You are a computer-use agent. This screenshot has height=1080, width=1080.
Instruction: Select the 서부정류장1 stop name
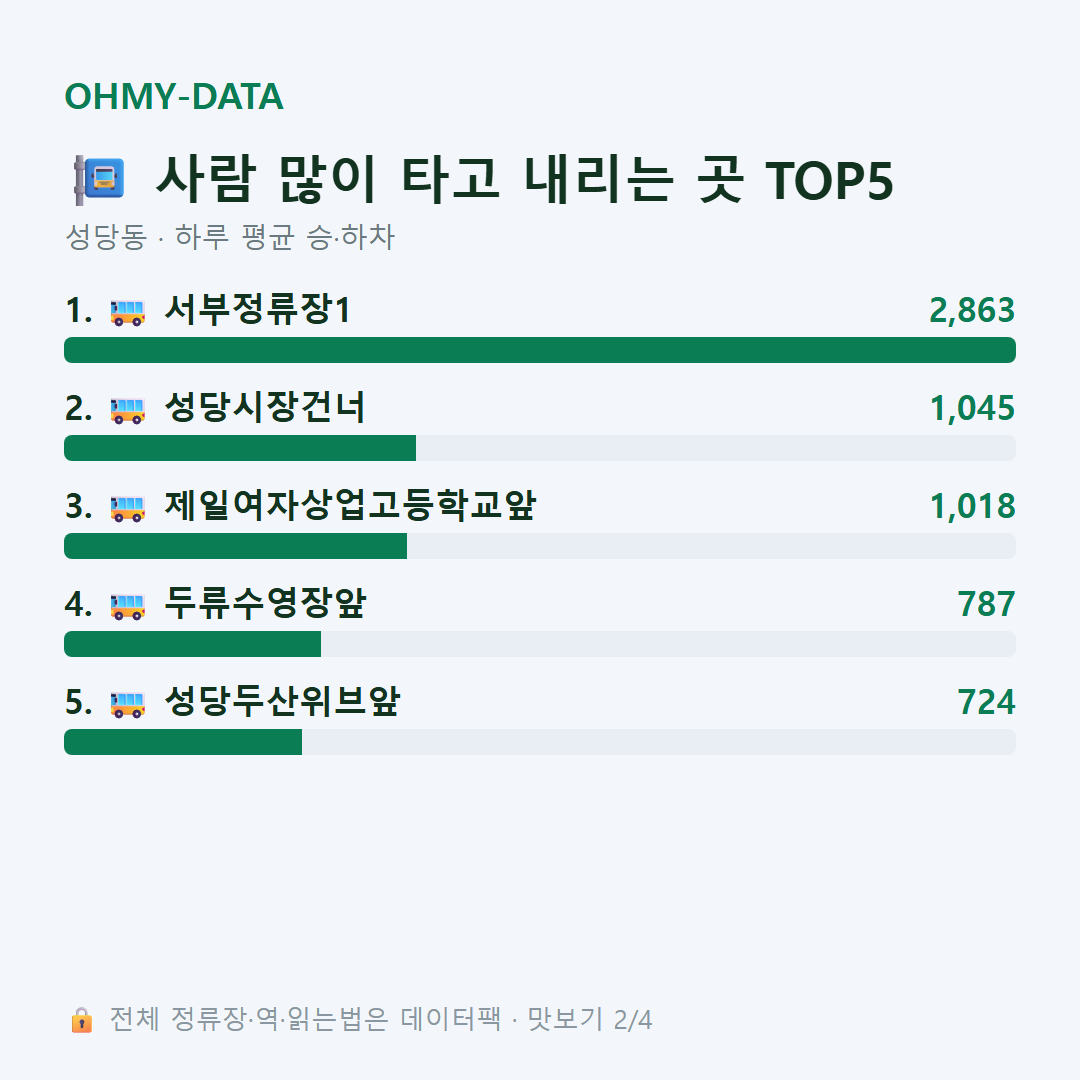point(258,309)
